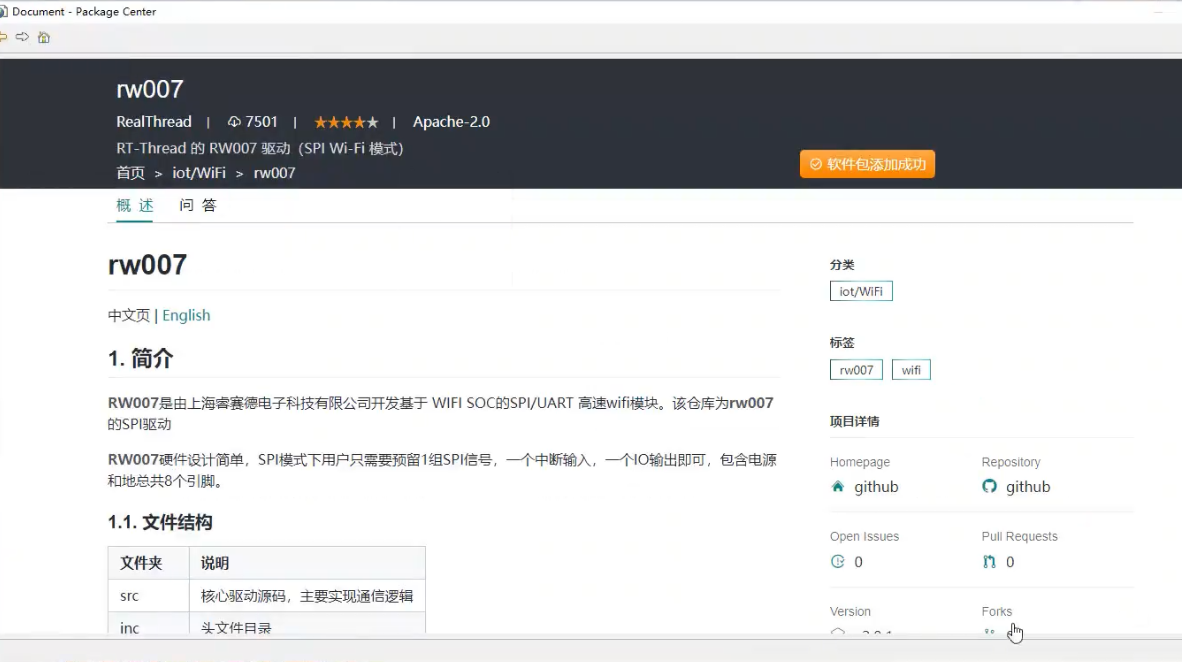
Task: Select the iot/WiFi category tag
Action: [861, 291]
